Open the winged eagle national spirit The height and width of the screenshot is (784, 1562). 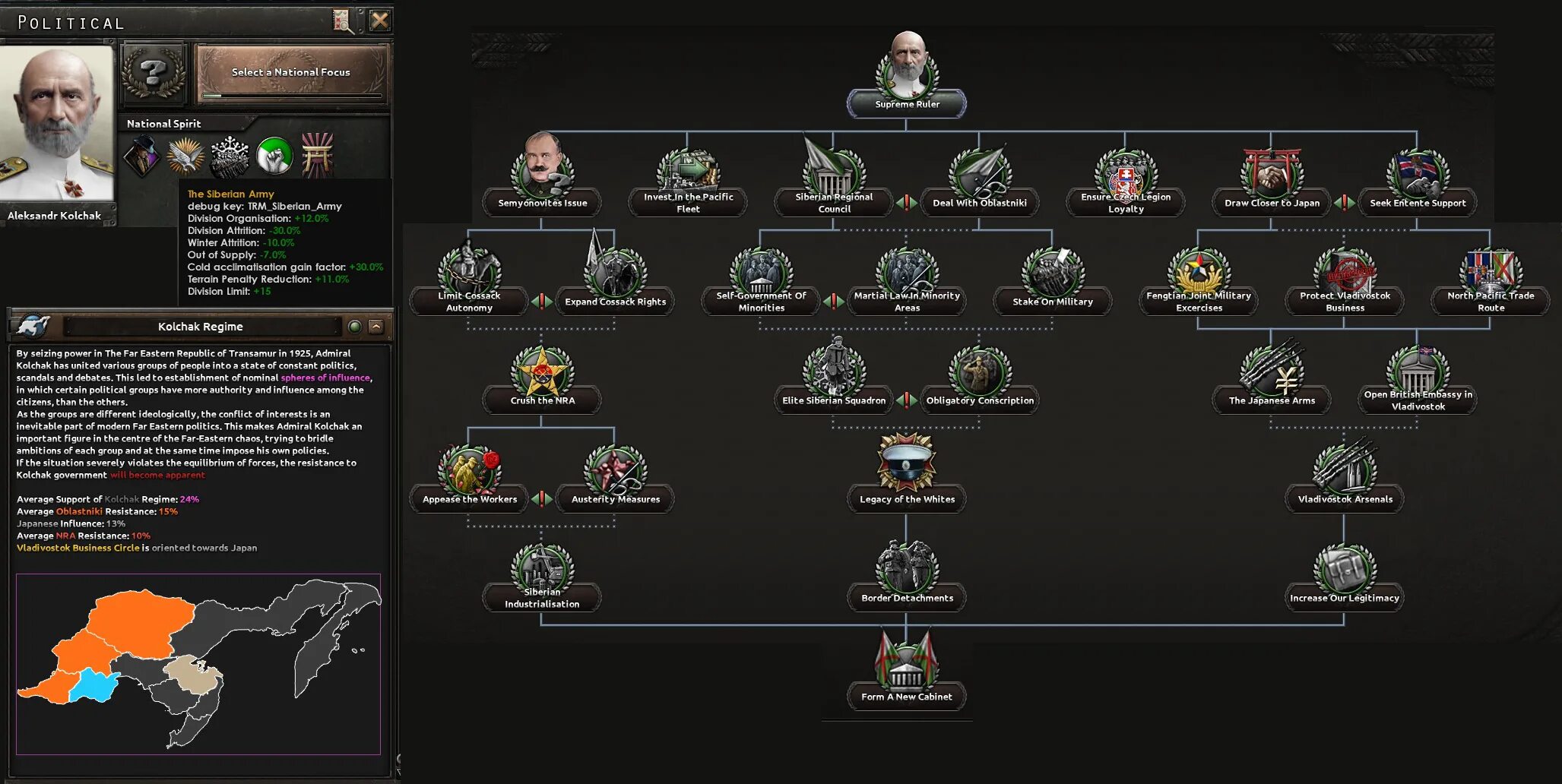(186, 156)
